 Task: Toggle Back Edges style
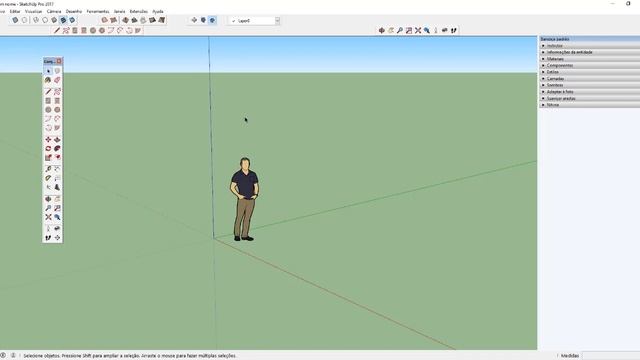coord(24,20)
